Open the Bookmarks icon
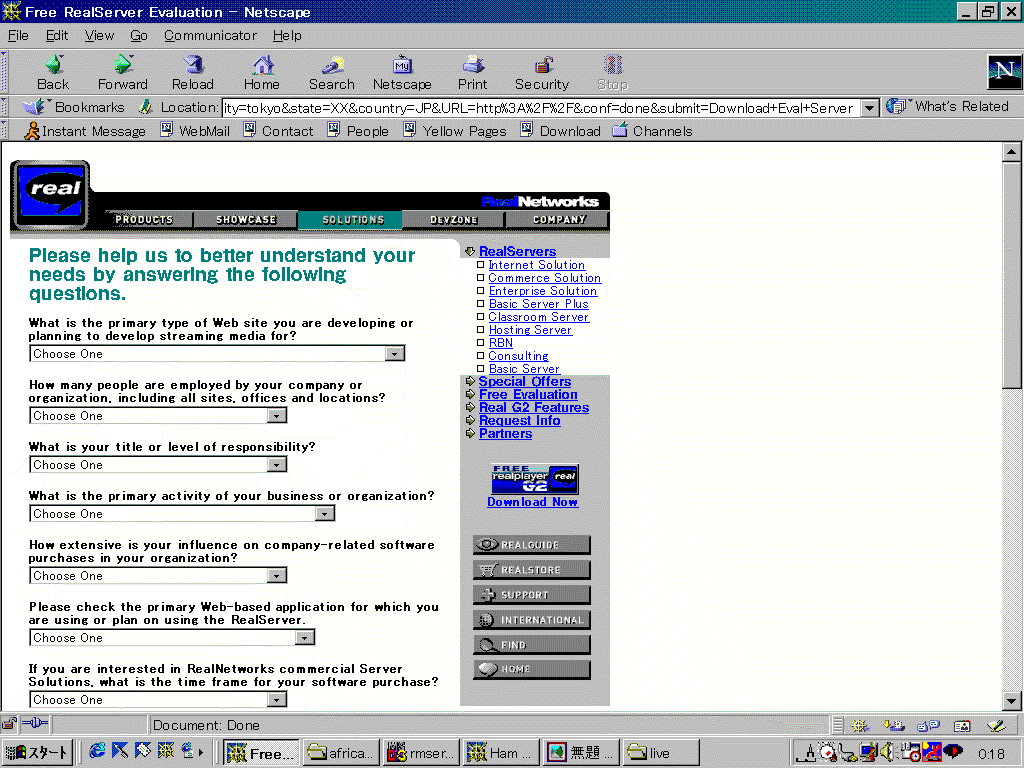Viewport: 1024px width, 768px height. (x=33, y=106)
